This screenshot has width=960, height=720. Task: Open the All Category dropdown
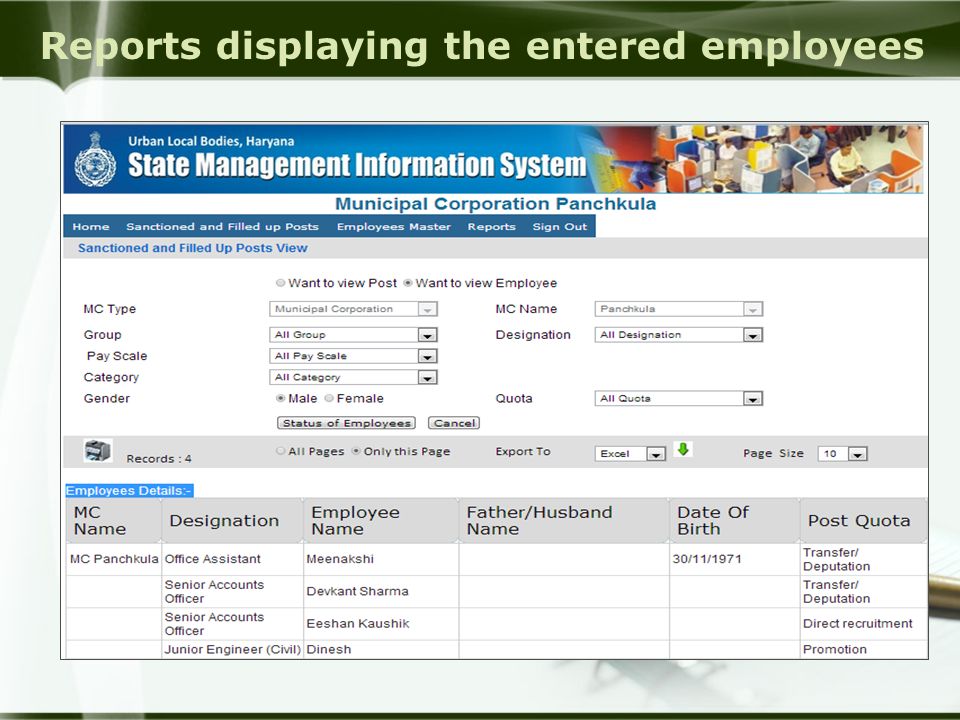pos(353,377)
